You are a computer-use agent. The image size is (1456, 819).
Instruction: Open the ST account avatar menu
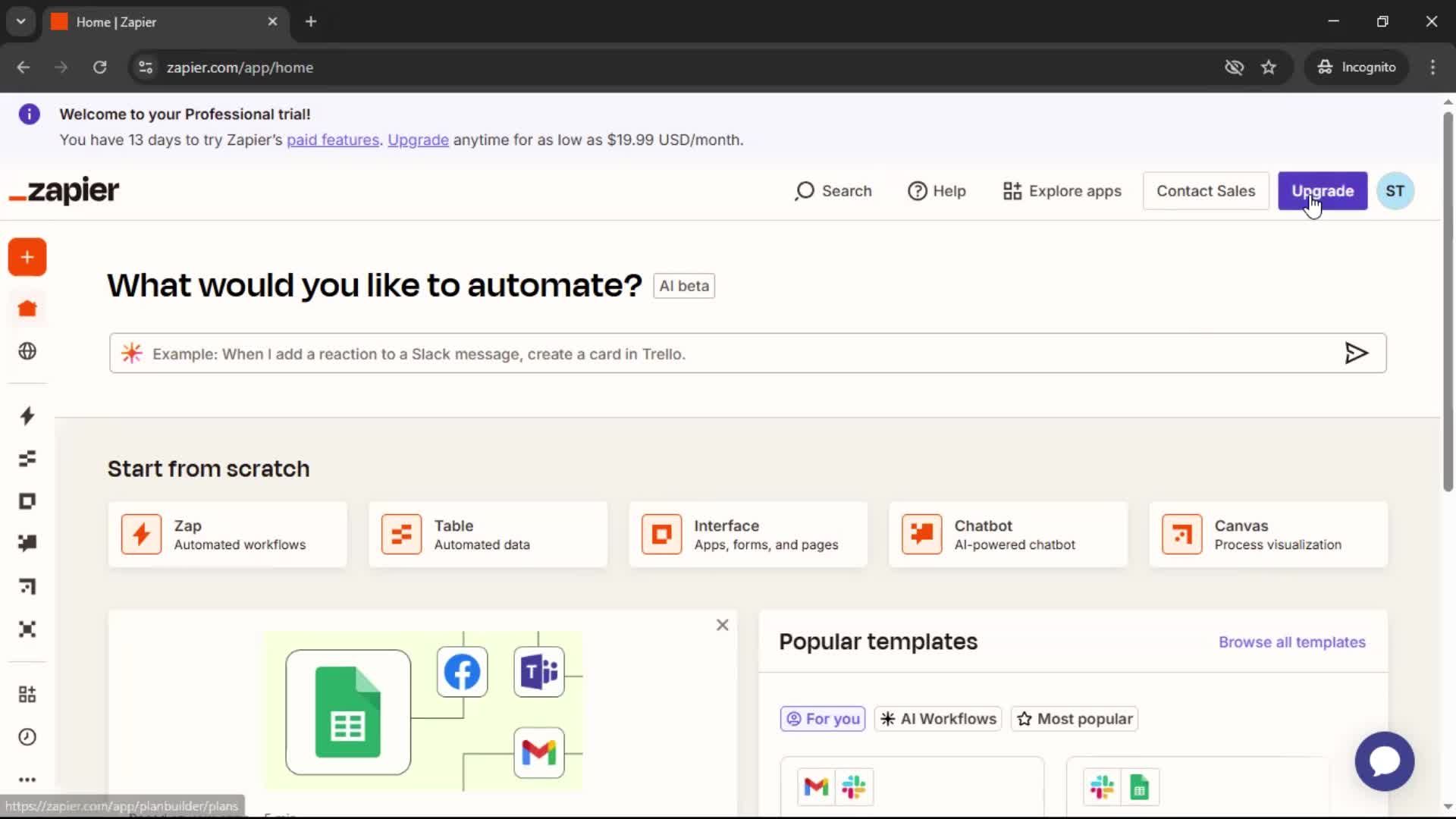pos(1395,191)
